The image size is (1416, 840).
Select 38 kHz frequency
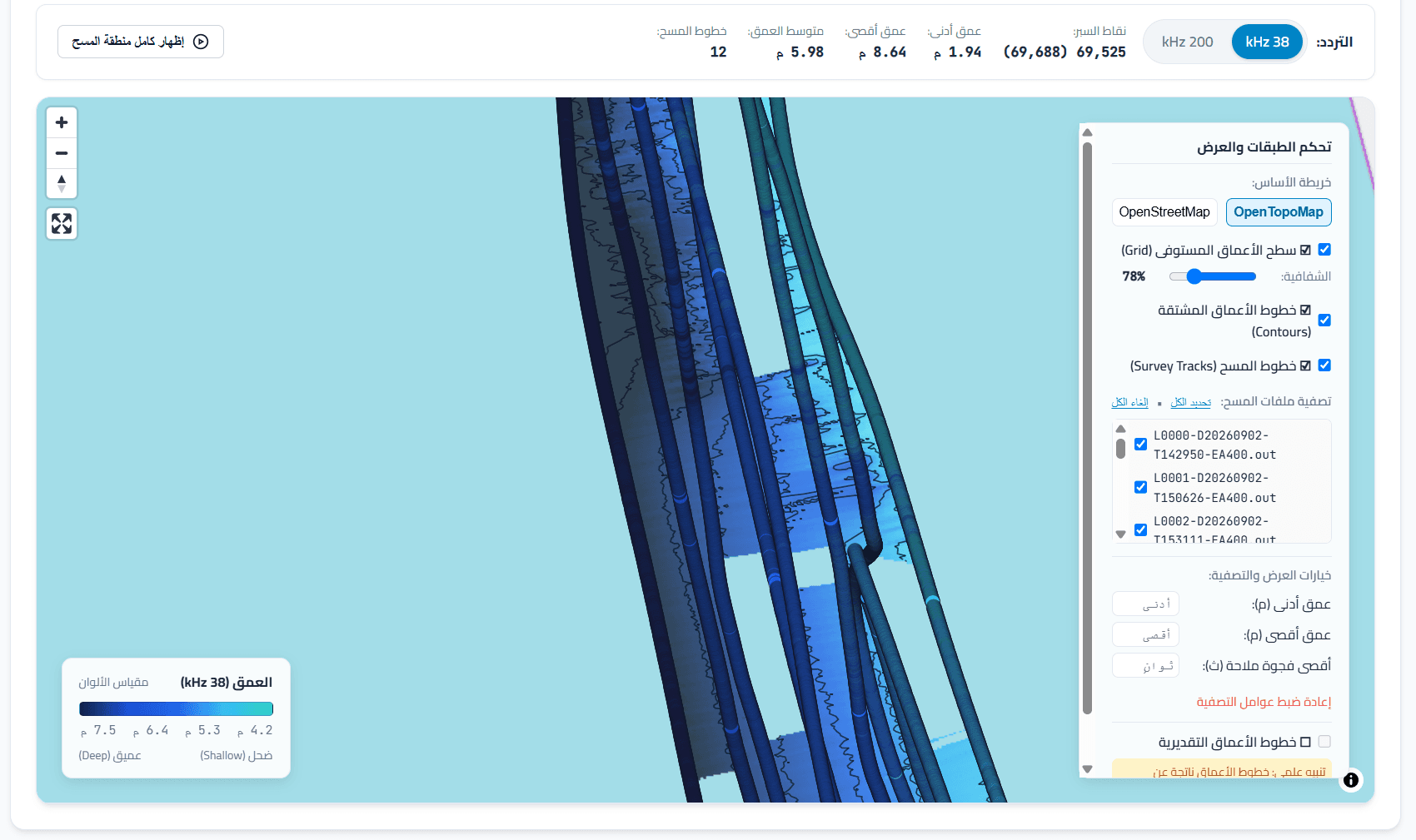[1267, 42]
